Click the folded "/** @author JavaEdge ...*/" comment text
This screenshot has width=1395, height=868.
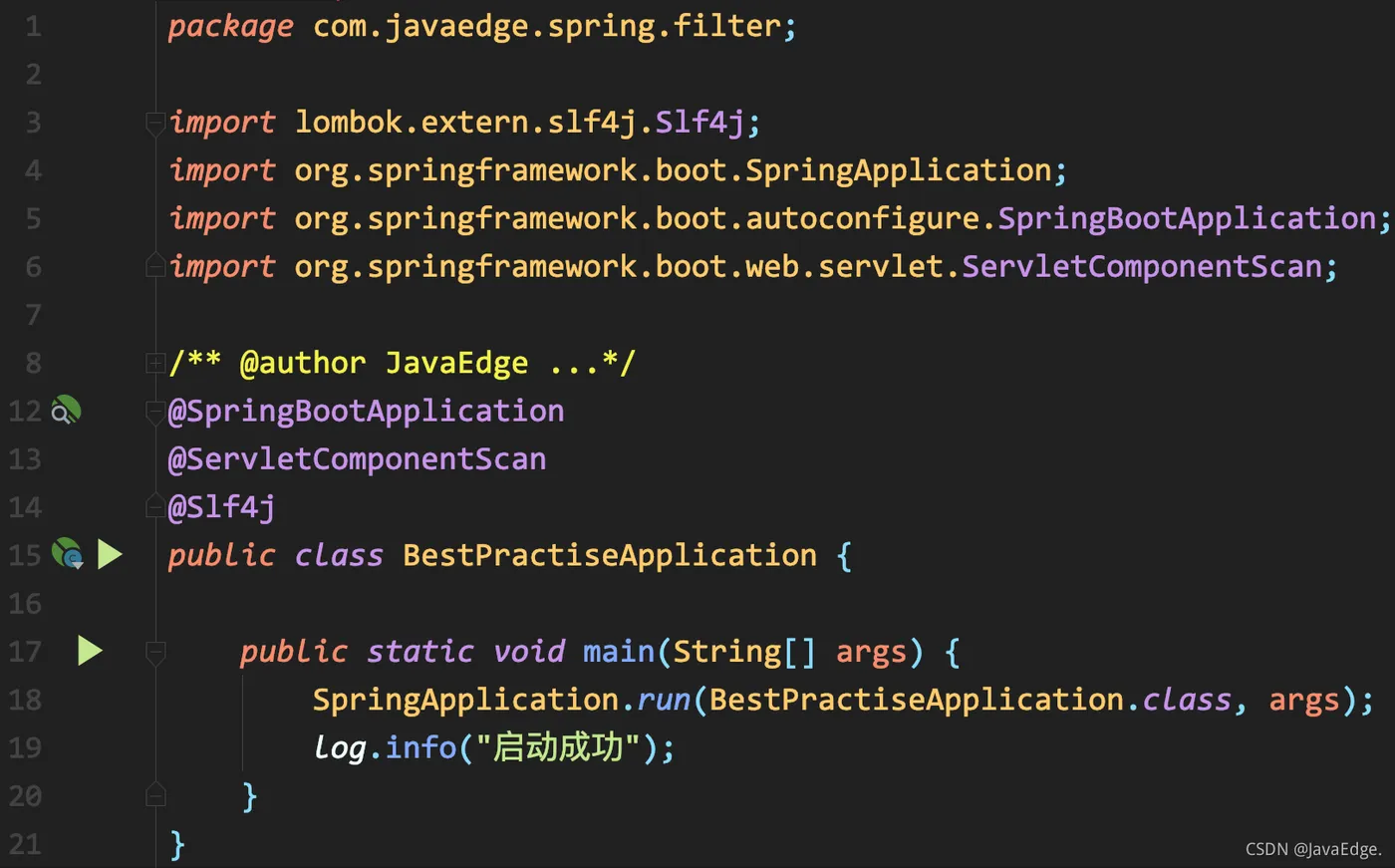[x=402, y=363]
